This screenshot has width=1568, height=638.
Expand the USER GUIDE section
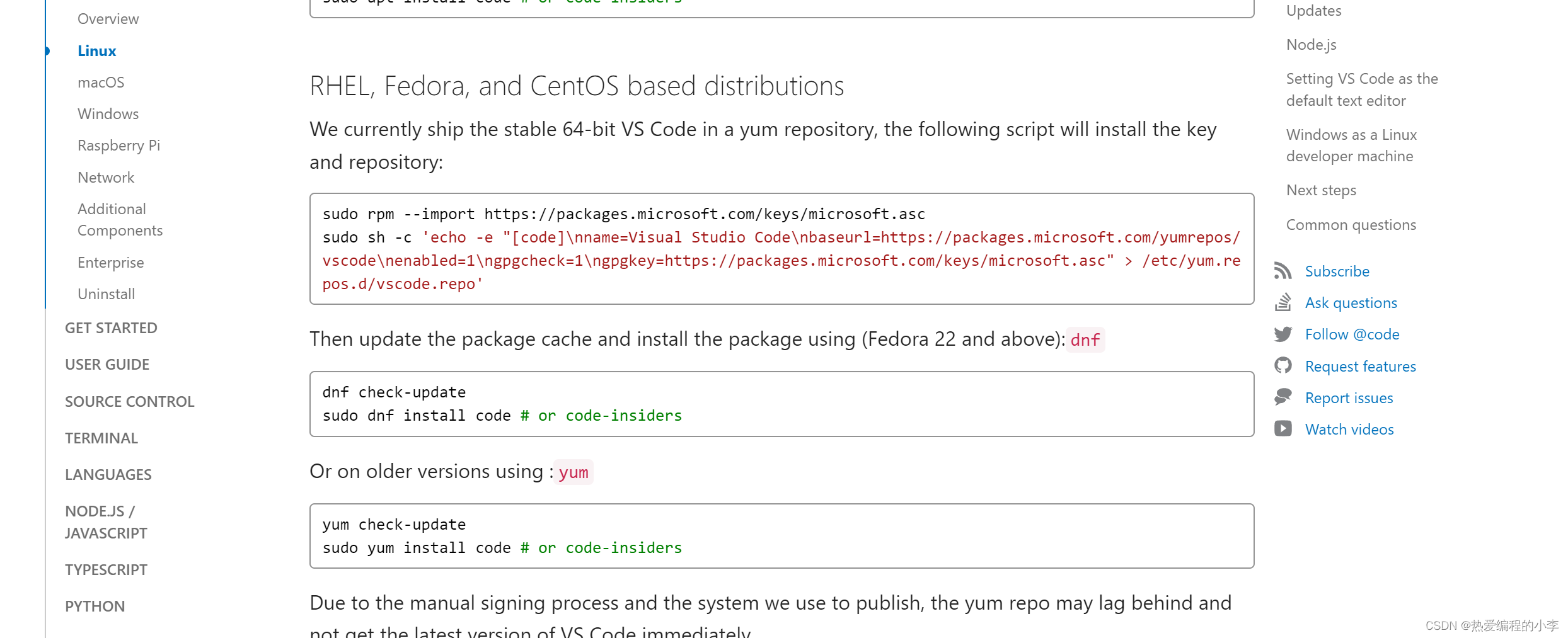pyautogui.click(x=107, y=364)
